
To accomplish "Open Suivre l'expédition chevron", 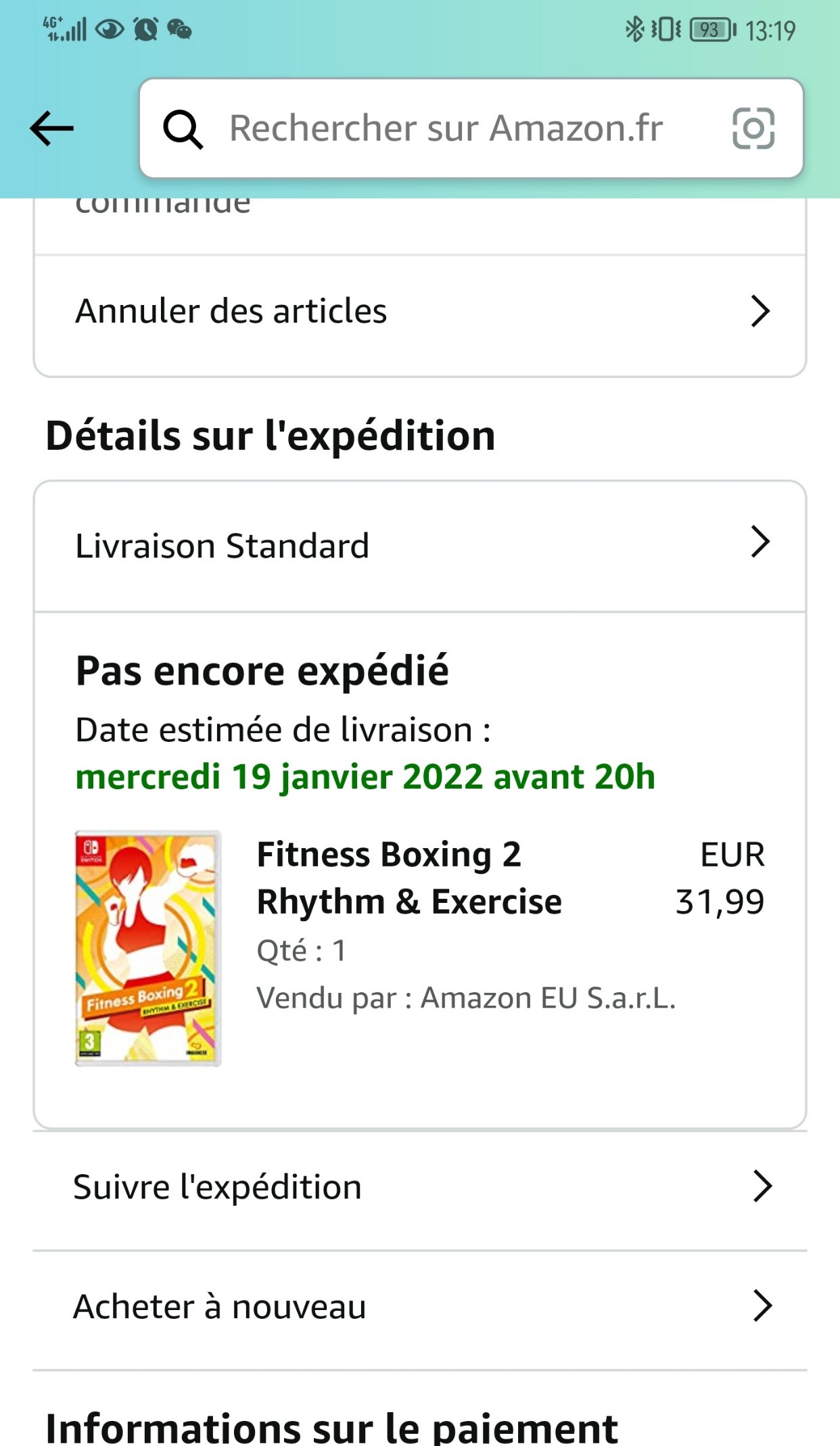I will 762,1186.
